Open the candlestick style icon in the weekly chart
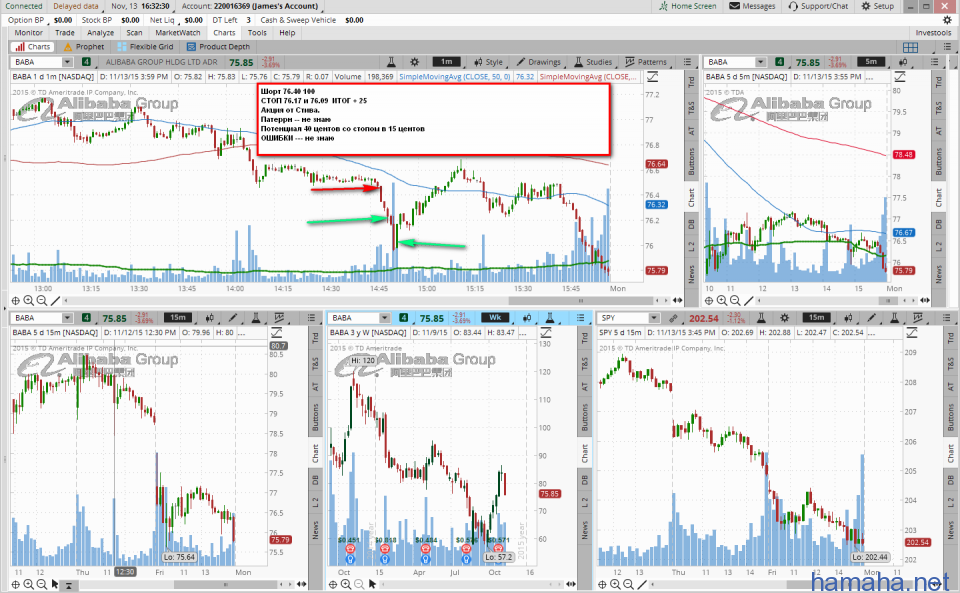This screenshot has height=593, width=960. 527,318
